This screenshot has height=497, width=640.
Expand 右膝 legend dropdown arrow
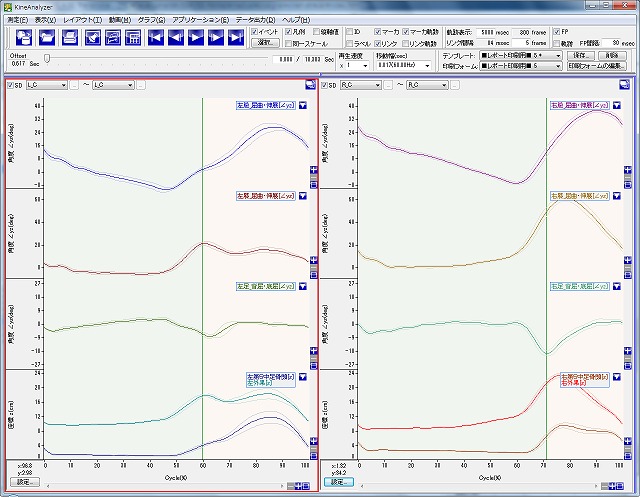[x=617, y=196]
